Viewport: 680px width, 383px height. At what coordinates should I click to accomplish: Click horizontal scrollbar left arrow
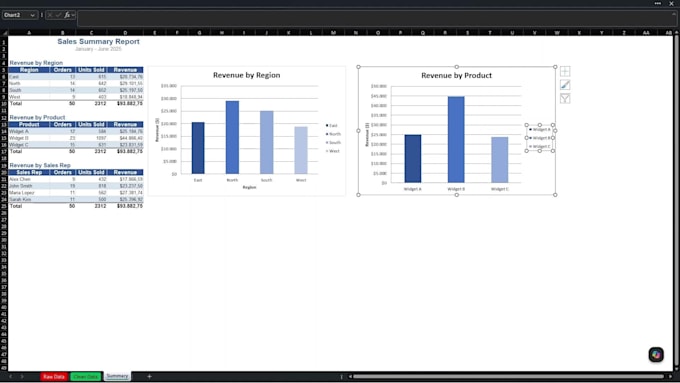tap(350, 376)
